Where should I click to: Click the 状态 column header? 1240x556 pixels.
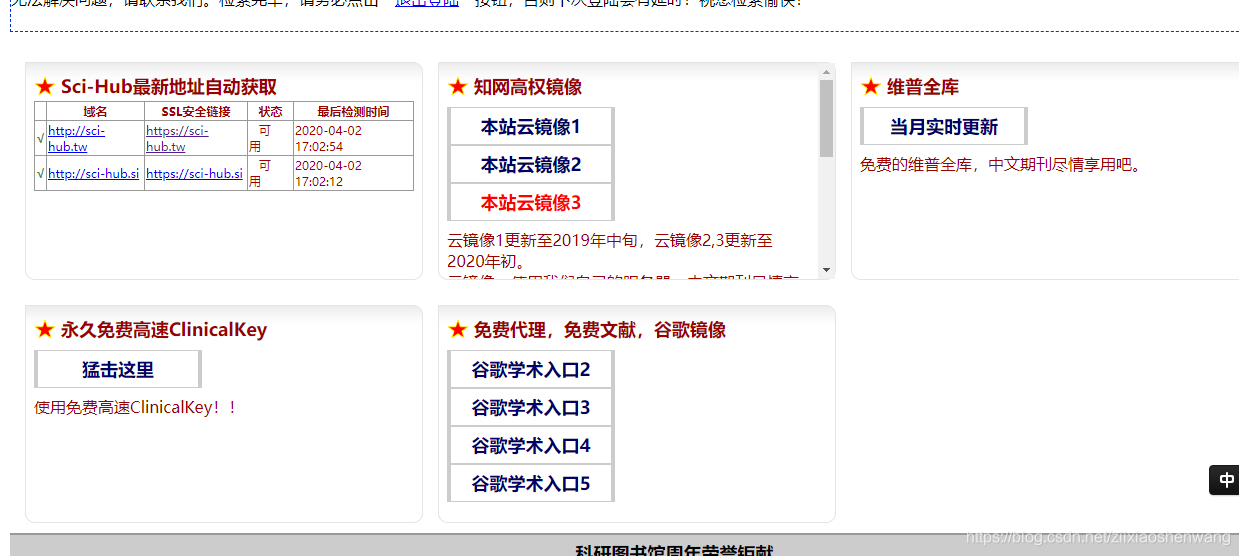[x=270, y=112]
